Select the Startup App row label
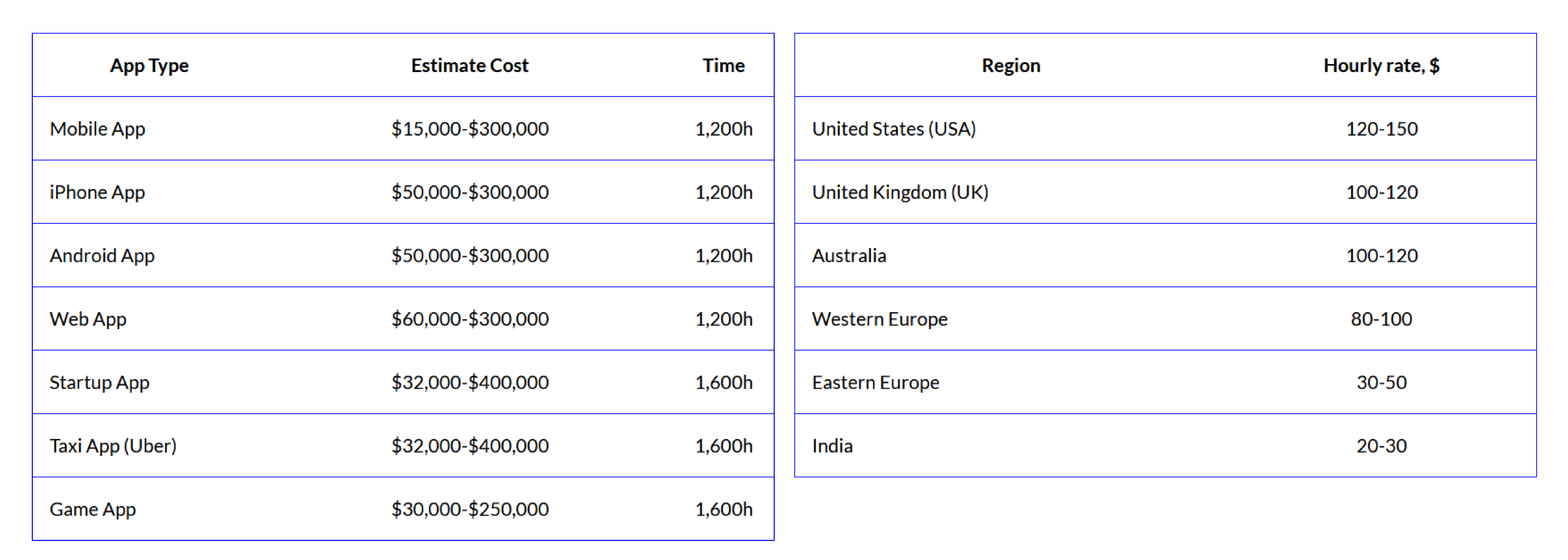1568x560 pixels. [x=99, y=382]
